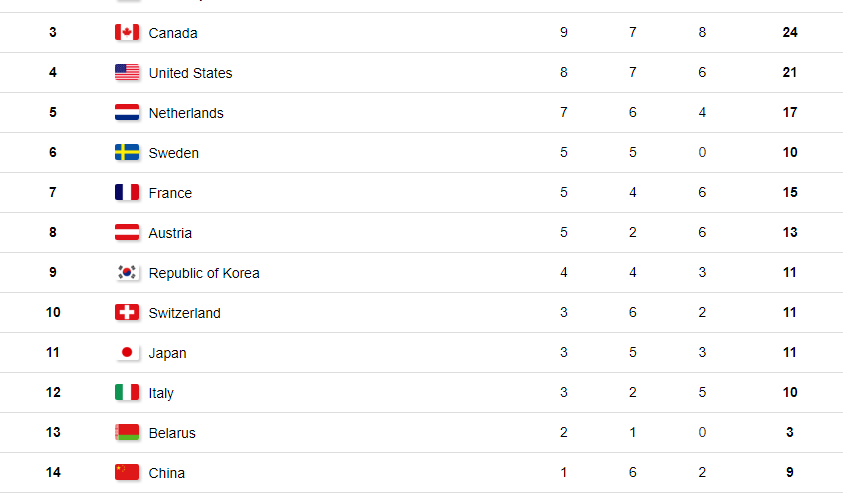
Task: Click the Austria flag icon
Action: point(127,232)
